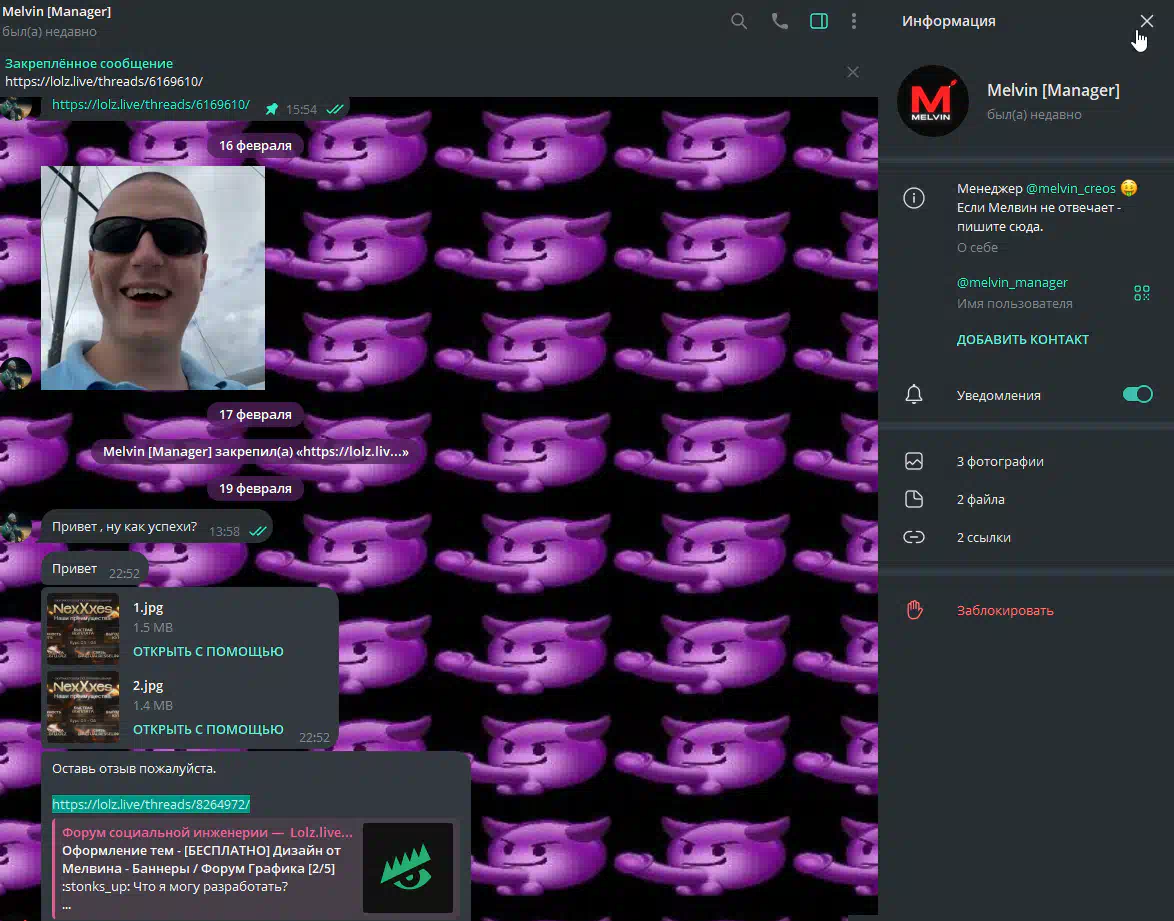Click the notifications bell icon
Screen dimensions: 1174x921
913,395
